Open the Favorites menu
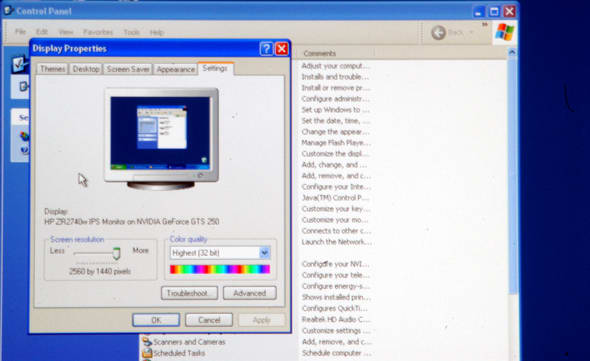 [x=98, y=32]
